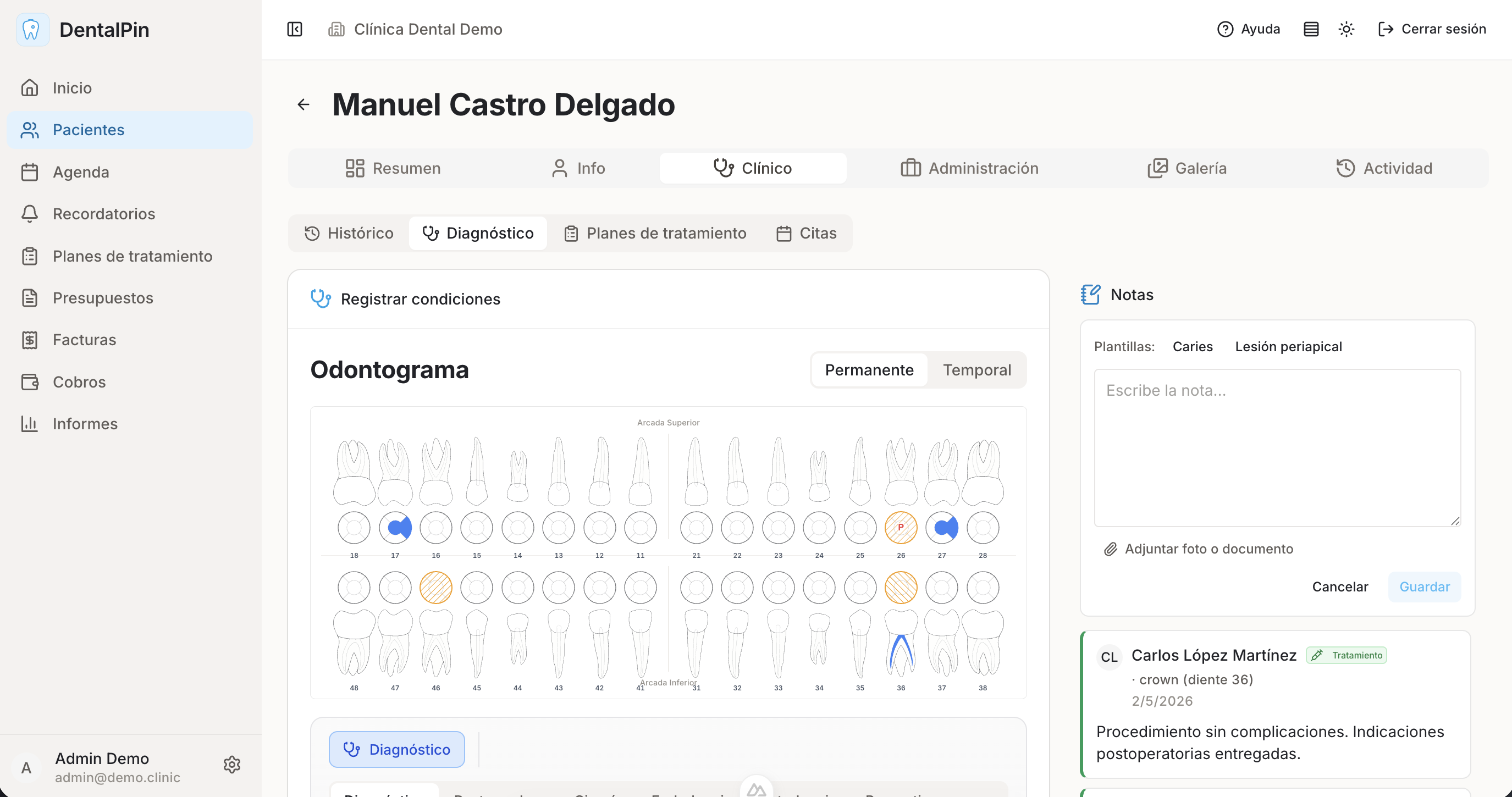Go to Inicio in sidebar
Screen dimensions: 1512x797
pos(130,88)
